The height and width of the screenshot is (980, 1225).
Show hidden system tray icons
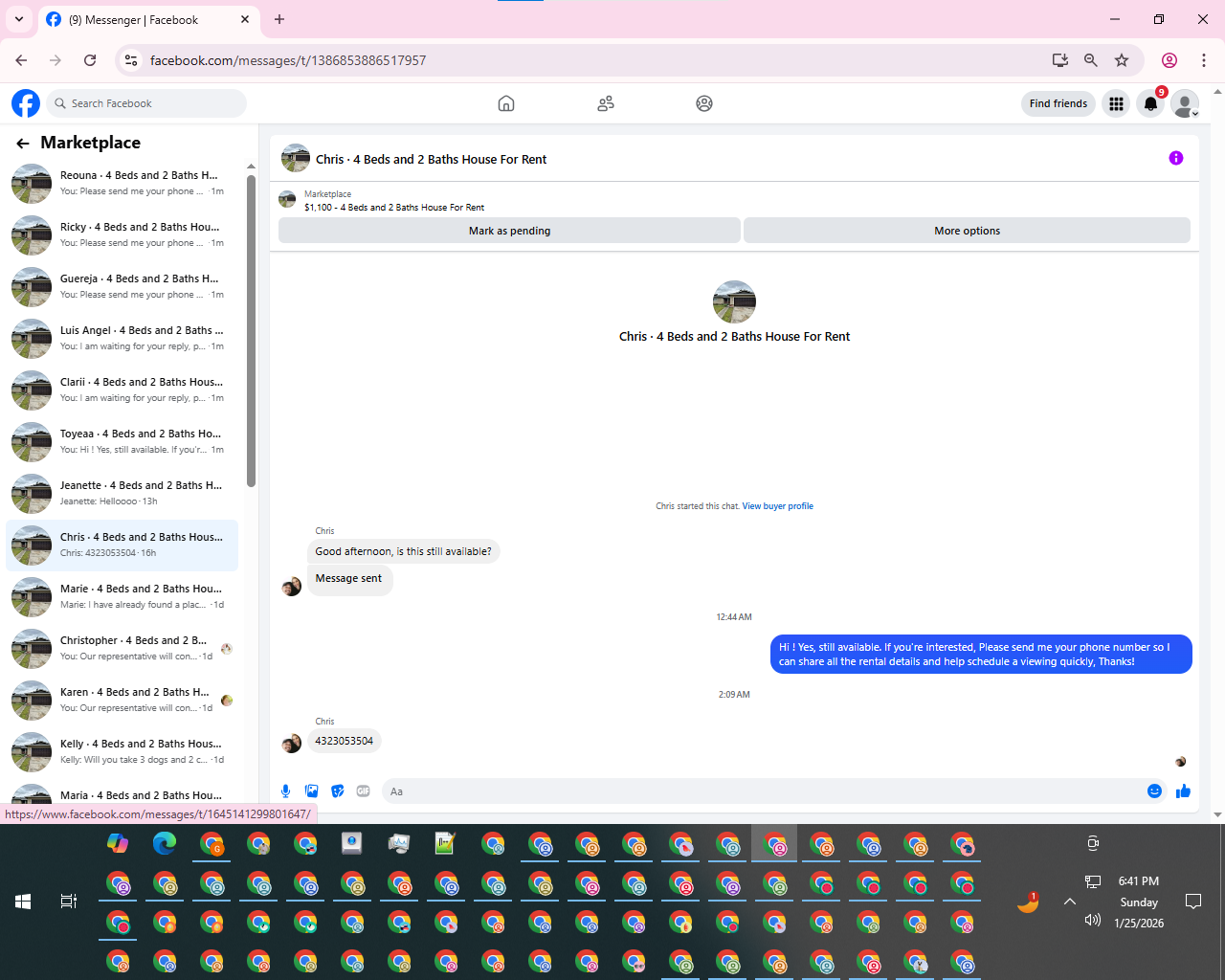(x=1070, y=902)
